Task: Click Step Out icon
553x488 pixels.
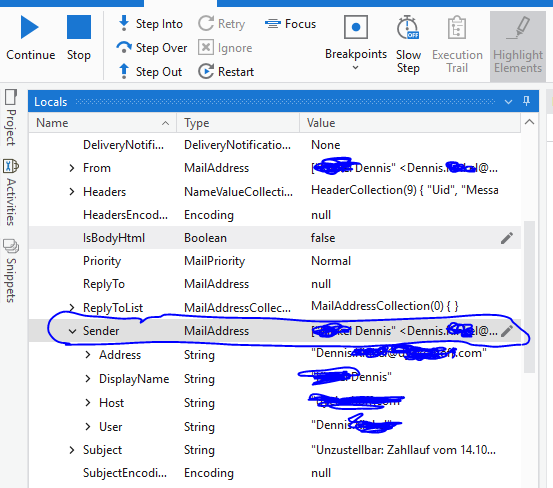Action: point(124,71)
